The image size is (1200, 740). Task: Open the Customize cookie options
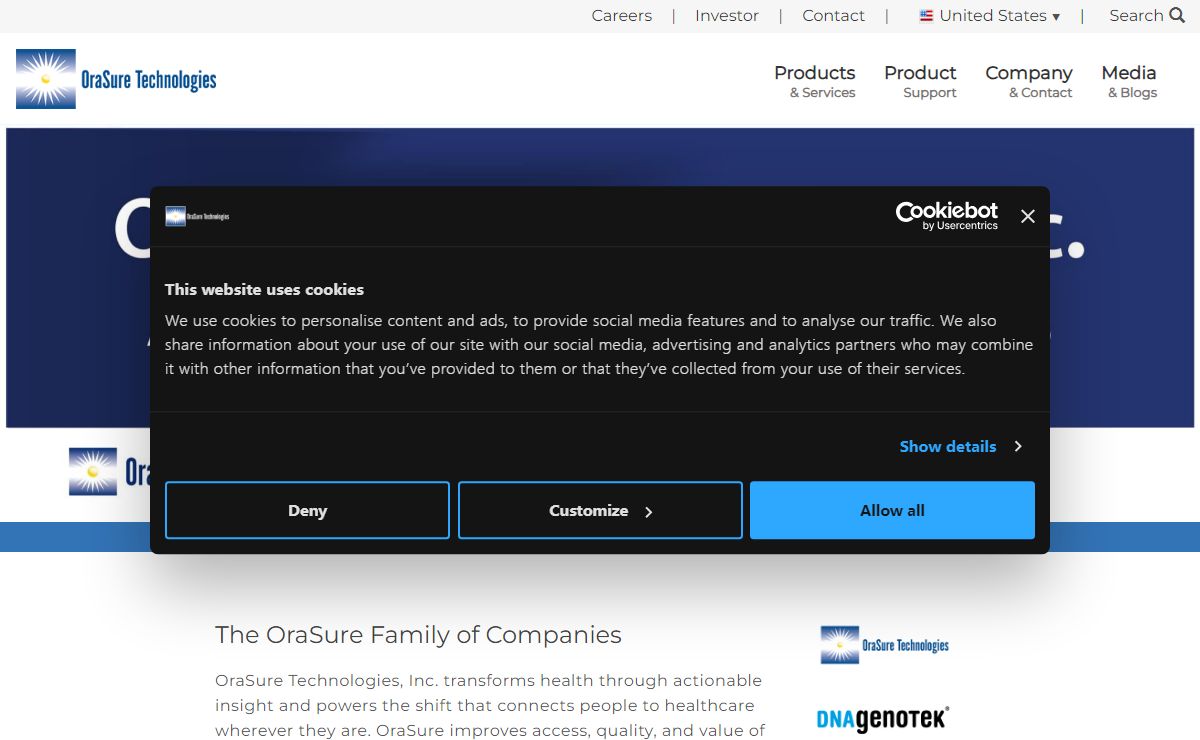600,510
